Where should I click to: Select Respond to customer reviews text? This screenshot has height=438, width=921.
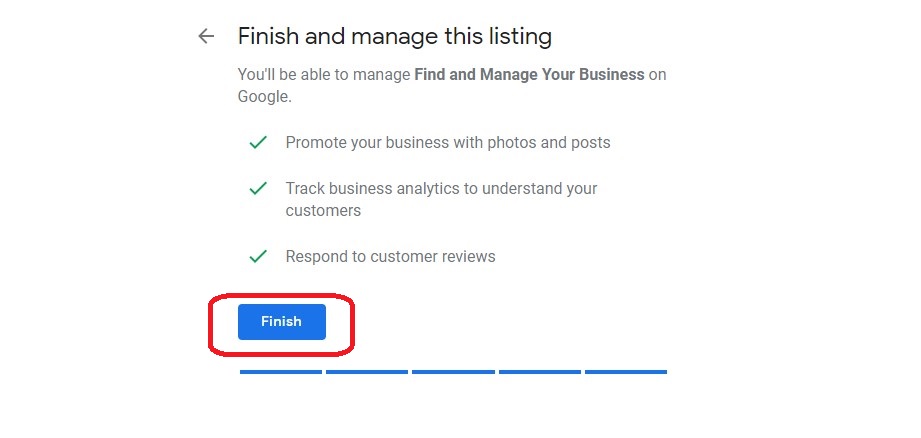tap(391, 257)
